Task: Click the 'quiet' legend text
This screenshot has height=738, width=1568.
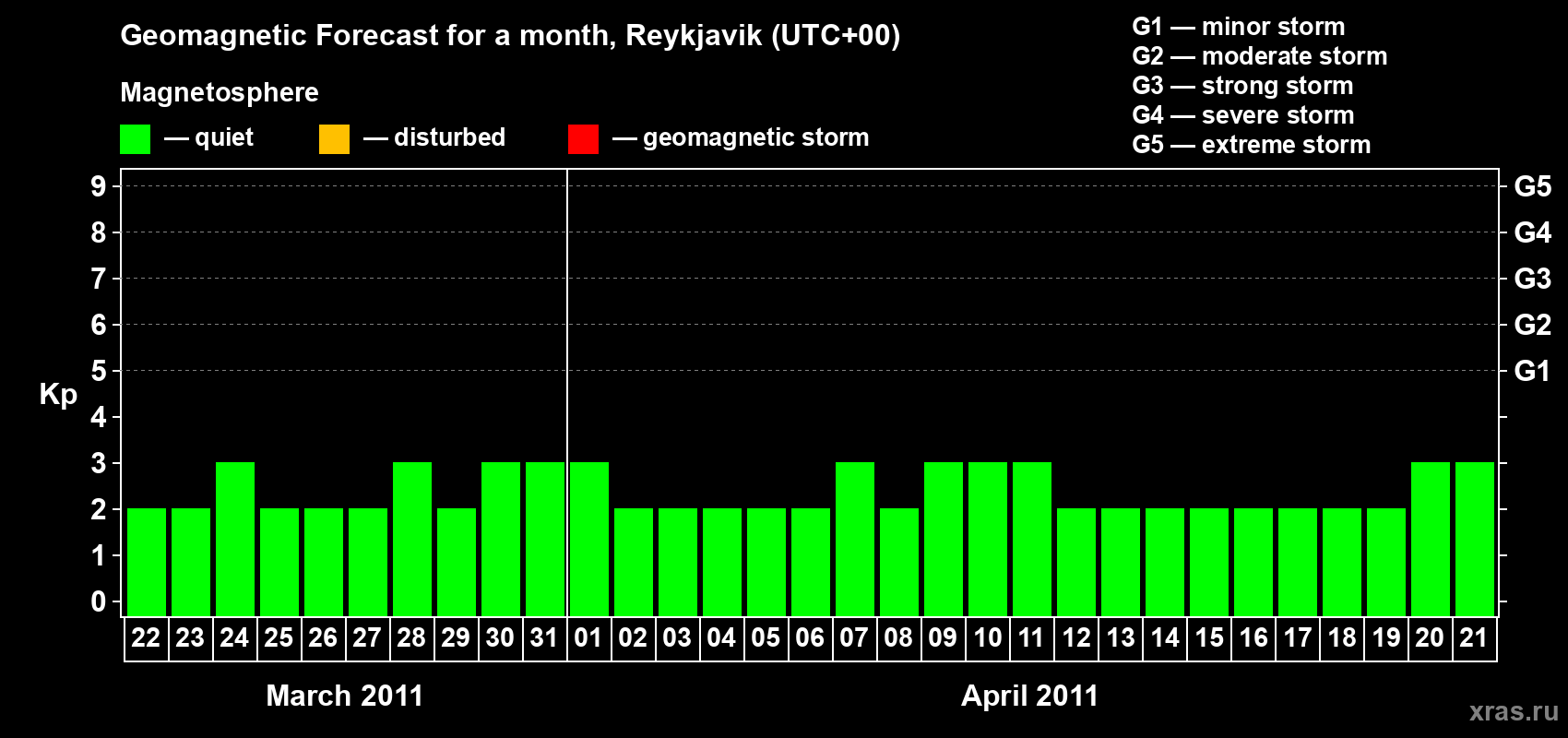Action: coord(224,137)
